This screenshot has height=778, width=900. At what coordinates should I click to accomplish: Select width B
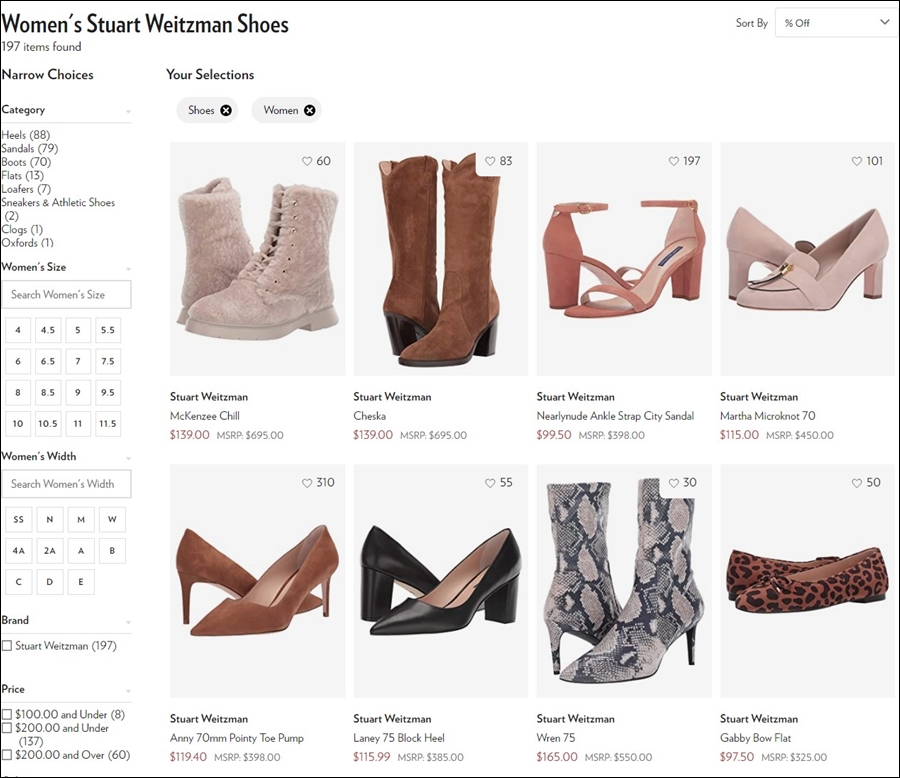click(x=112, y=551)
